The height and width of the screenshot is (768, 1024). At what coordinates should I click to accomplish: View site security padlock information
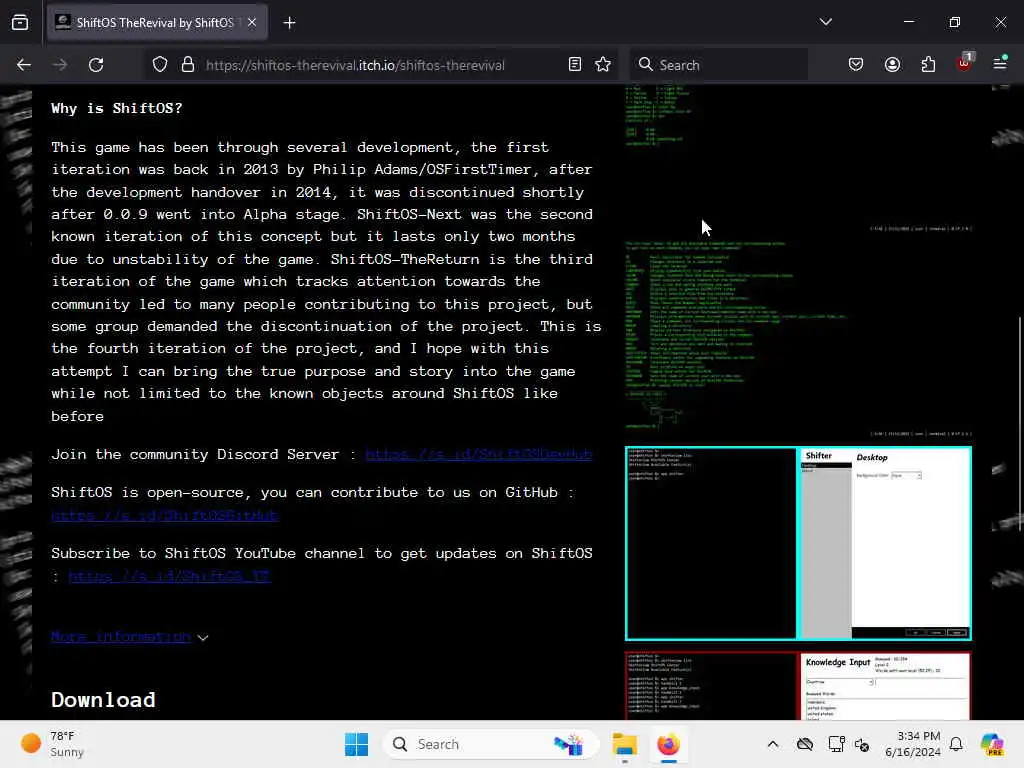(188, 65)
